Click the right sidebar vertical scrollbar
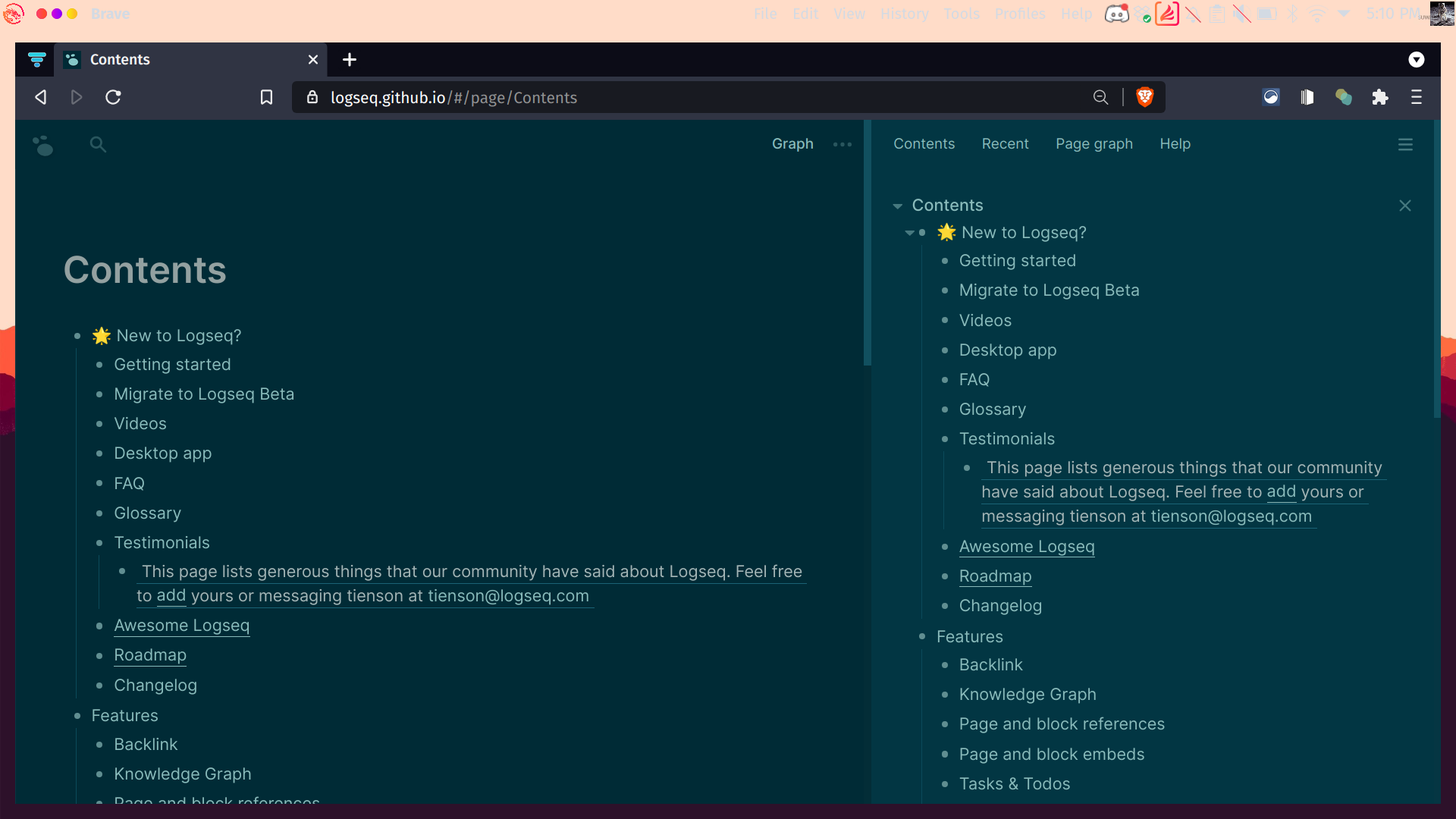 point(1436,269)
